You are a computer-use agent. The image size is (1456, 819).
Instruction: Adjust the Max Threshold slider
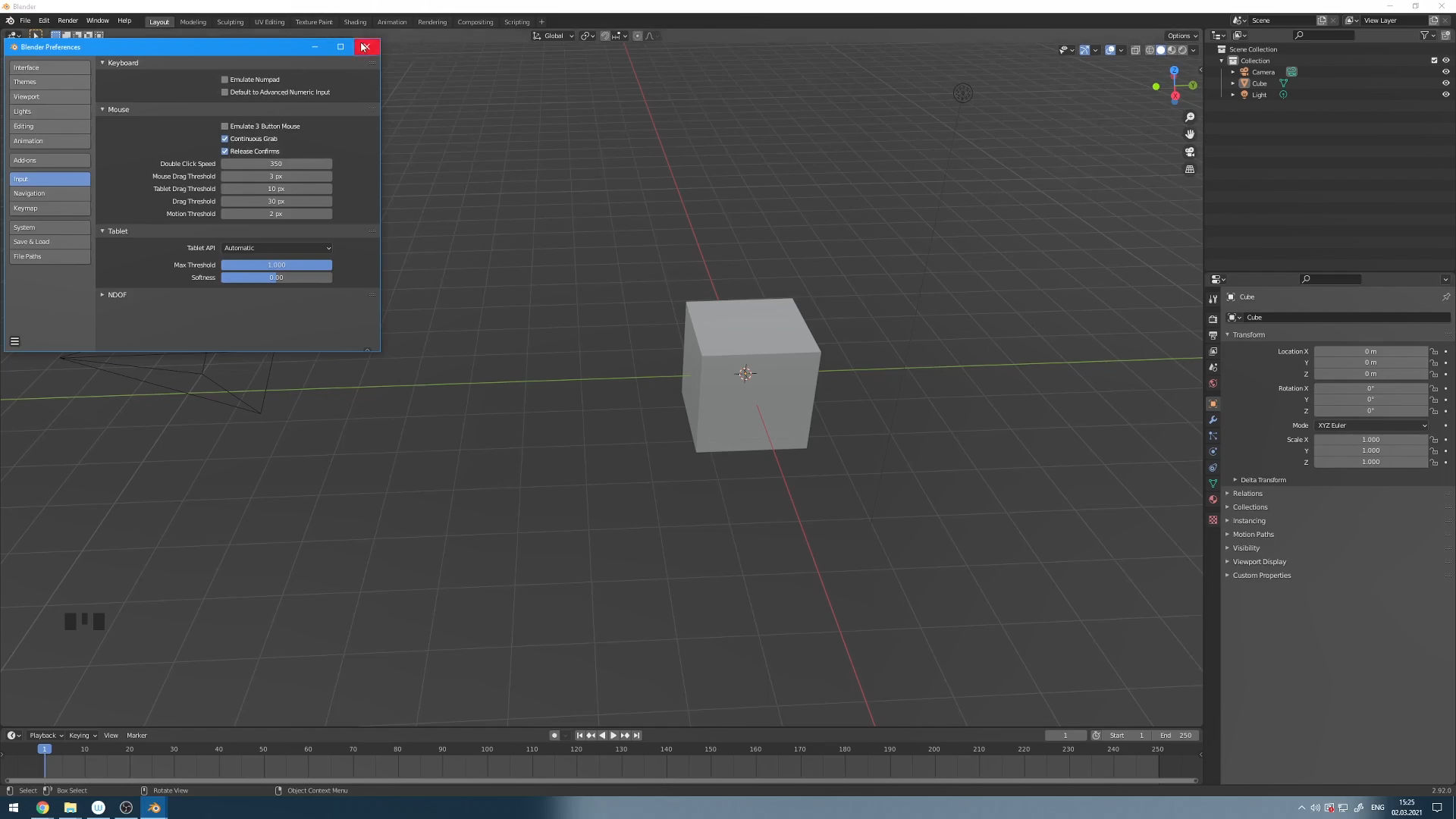click(277, 265)
